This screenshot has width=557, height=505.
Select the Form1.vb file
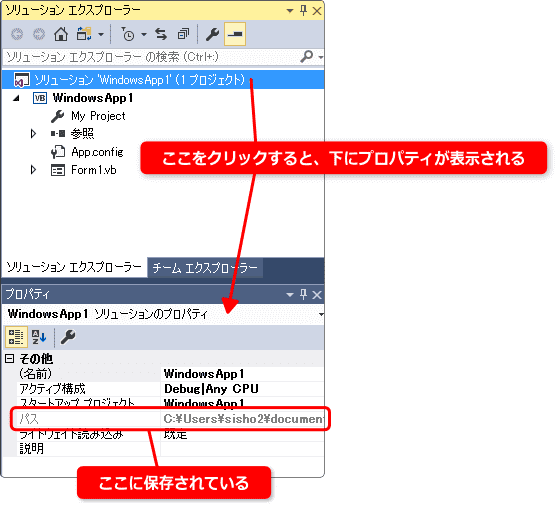94,170
